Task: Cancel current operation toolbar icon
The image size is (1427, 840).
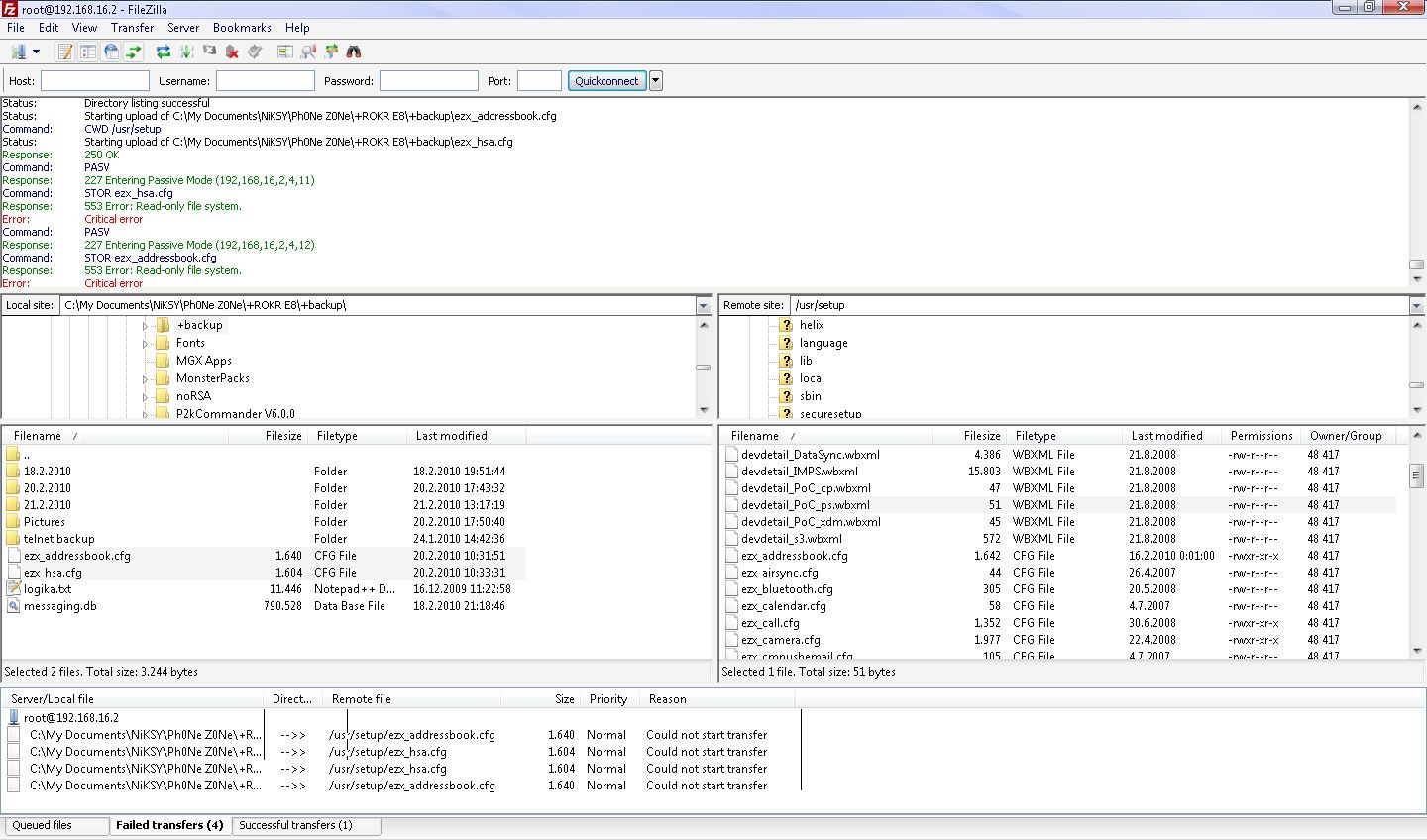Action: [209, 52]
